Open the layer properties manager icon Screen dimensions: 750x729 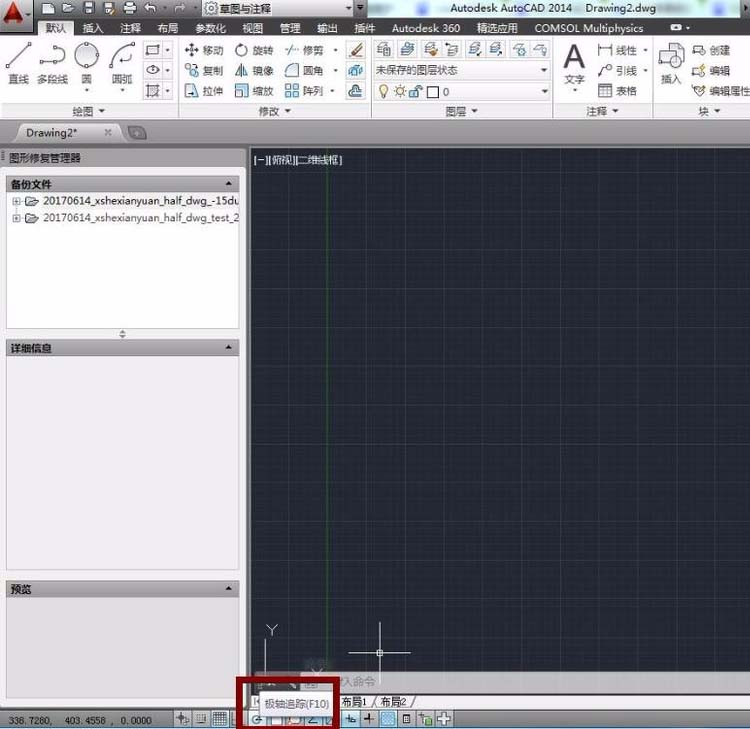coord(384,49)
